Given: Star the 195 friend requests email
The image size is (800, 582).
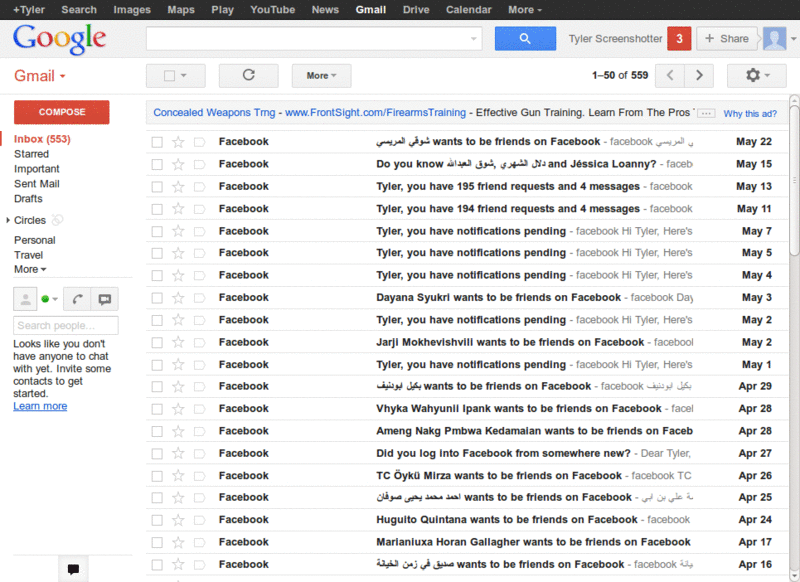Looking at the screenshot, I should 178,187.
